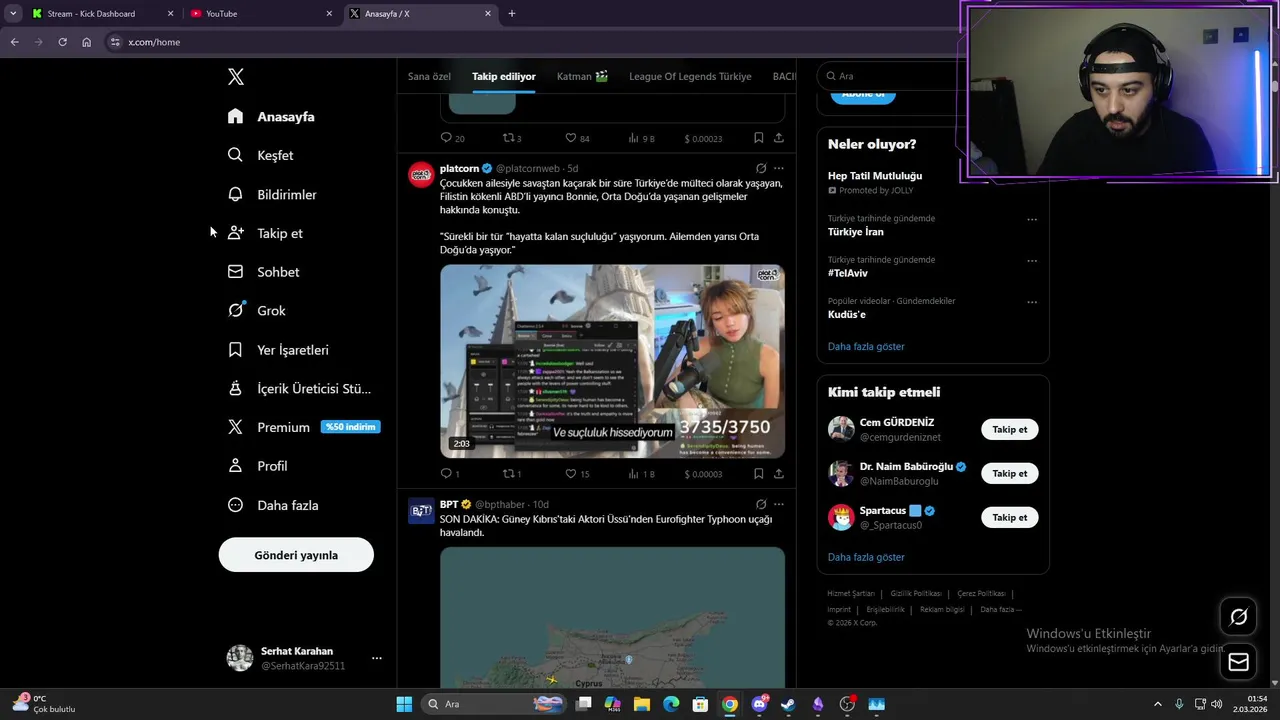Viewport: 1280px width, 720px height.
Task: Show hidden system tray icons
Action: point(1158,704)
